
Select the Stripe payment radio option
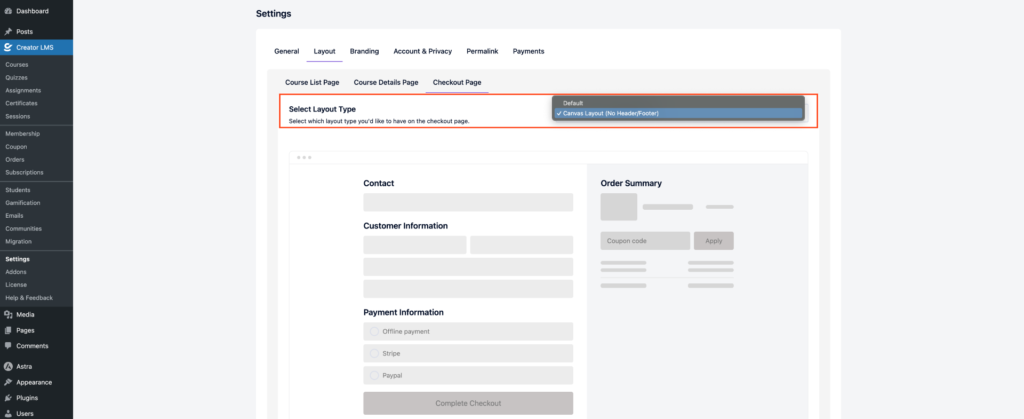(374, 353)
